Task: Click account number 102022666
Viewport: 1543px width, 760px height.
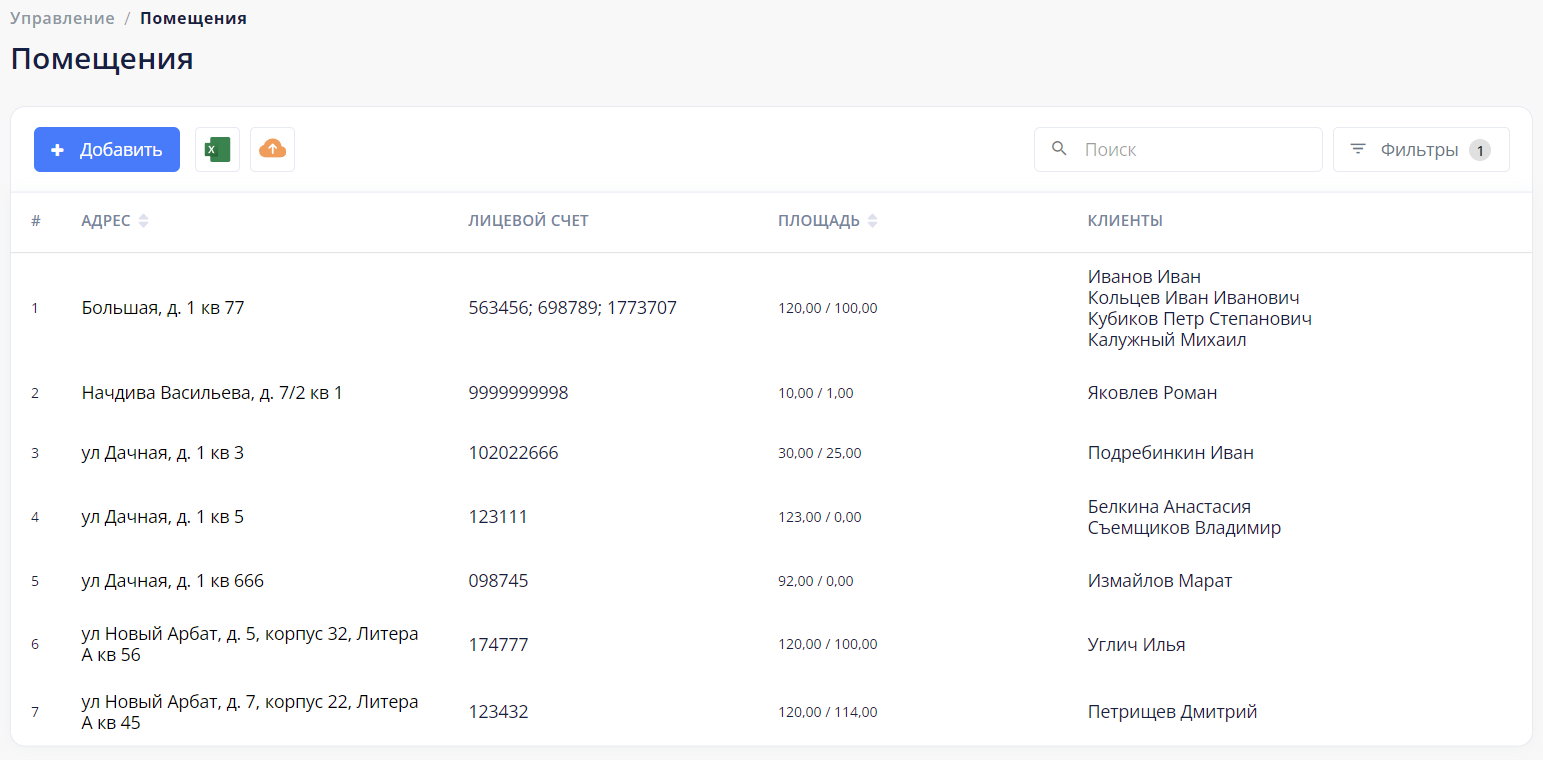Action: click(x=513, y=453)
